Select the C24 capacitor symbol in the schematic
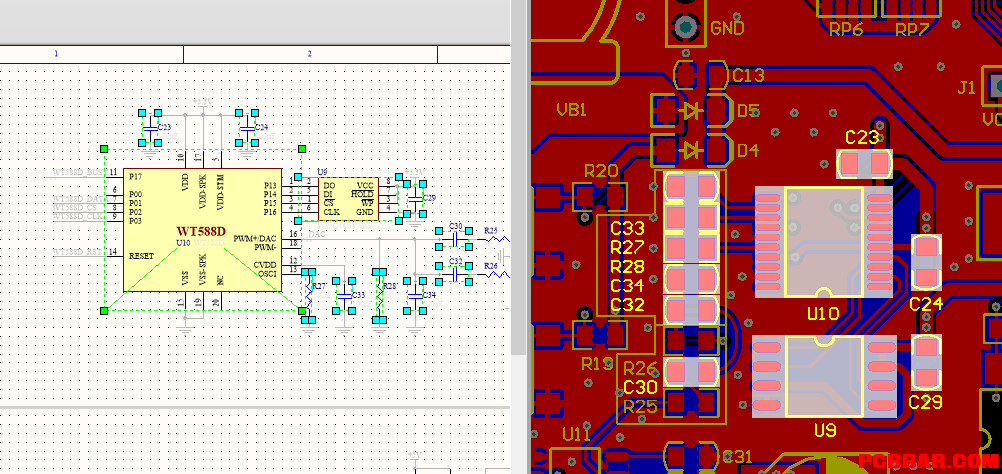Screen dimensions: 1002x474 pos(247,128)
